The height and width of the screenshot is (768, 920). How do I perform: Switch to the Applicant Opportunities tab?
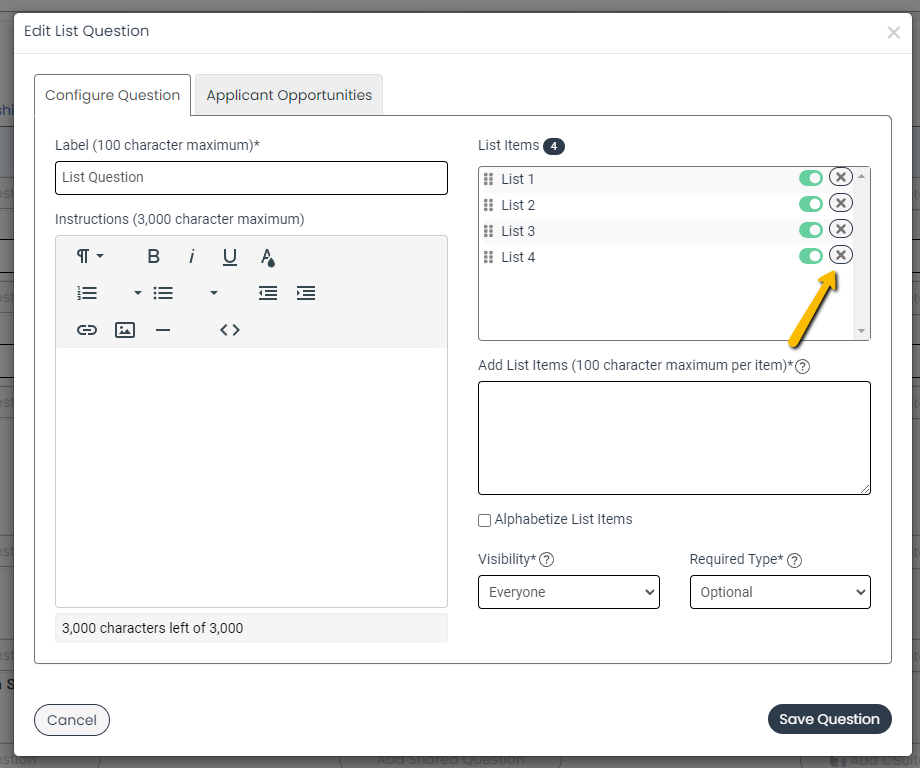pos(288,95)
